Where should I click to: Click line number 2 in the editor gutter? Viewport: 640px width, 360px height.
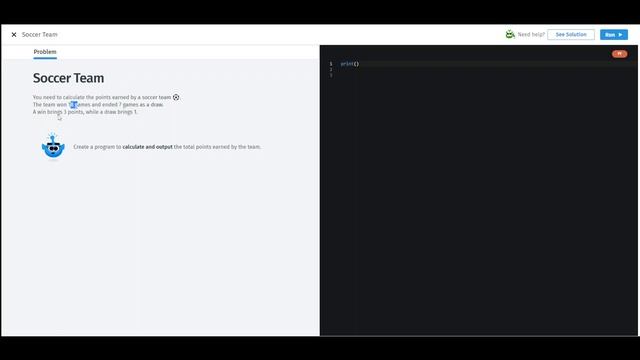[331, 69]
